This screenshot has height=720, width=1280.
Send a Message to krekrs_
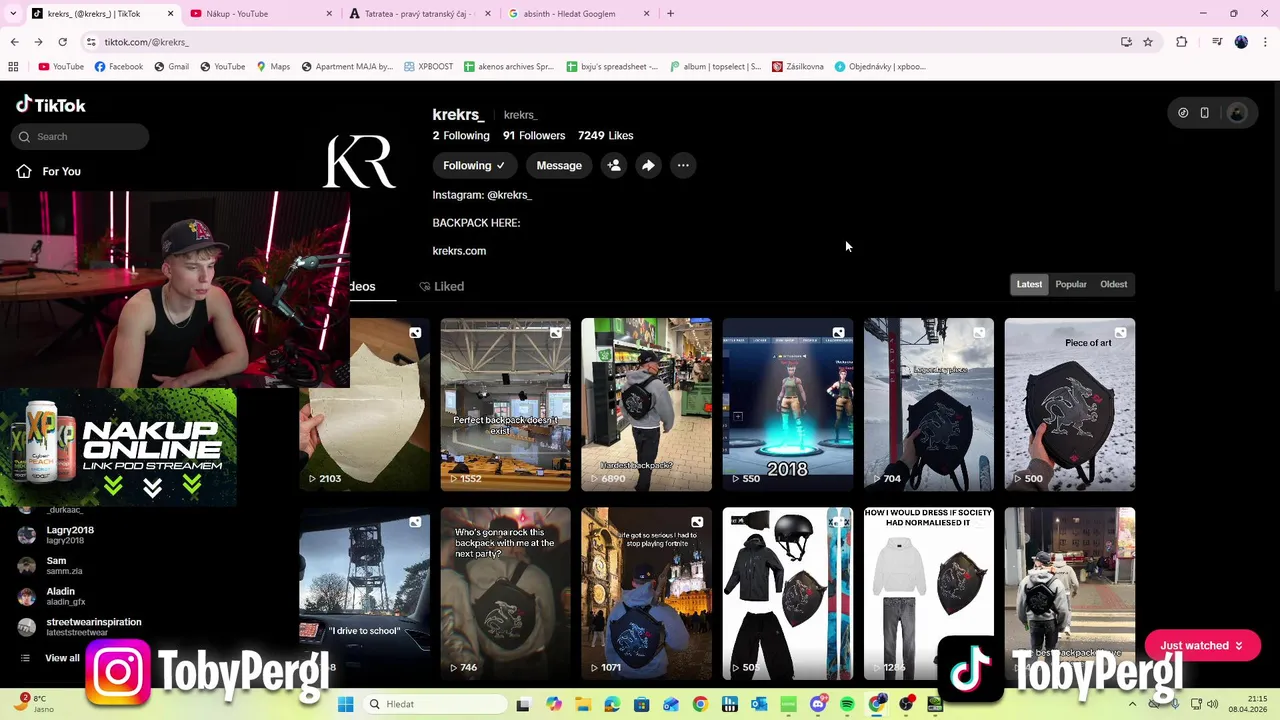point(559,165)
